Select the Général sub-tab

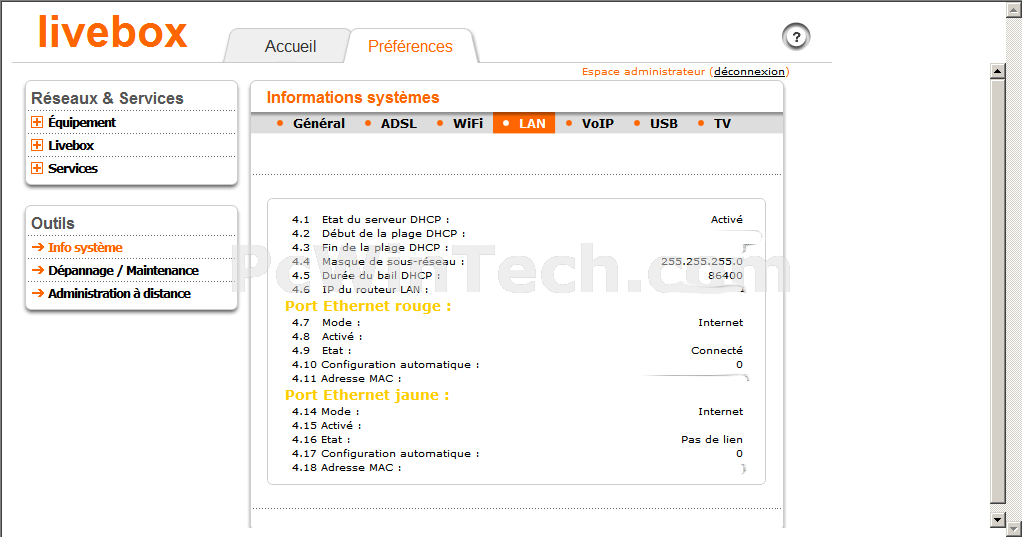319,123
